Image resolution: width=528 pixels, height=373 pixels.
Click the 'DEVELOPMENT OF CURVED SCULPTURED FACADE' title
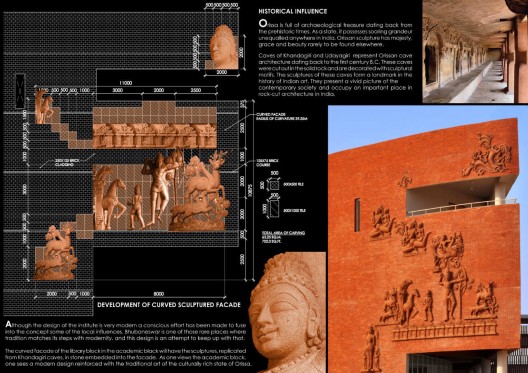[169, 305]
